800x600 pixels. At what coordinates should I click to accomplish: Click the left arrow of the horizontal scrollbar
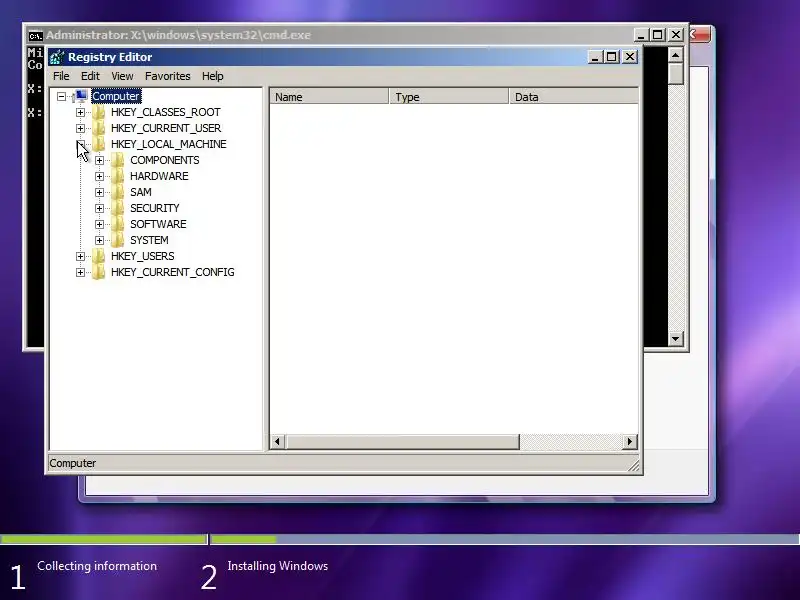[278, 442]
